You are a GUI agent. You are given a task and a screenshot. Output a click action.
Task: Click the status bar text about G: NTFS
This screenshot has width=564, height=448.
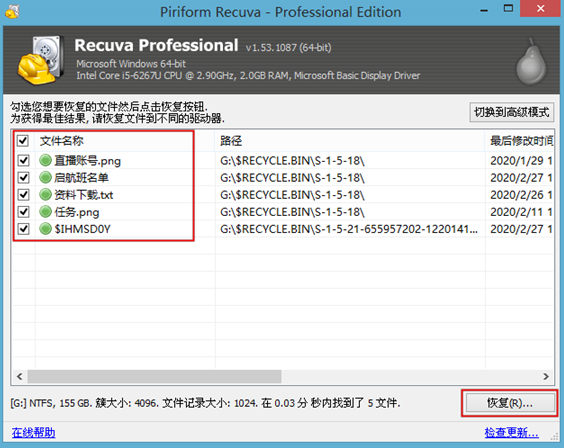pos(205,403)
